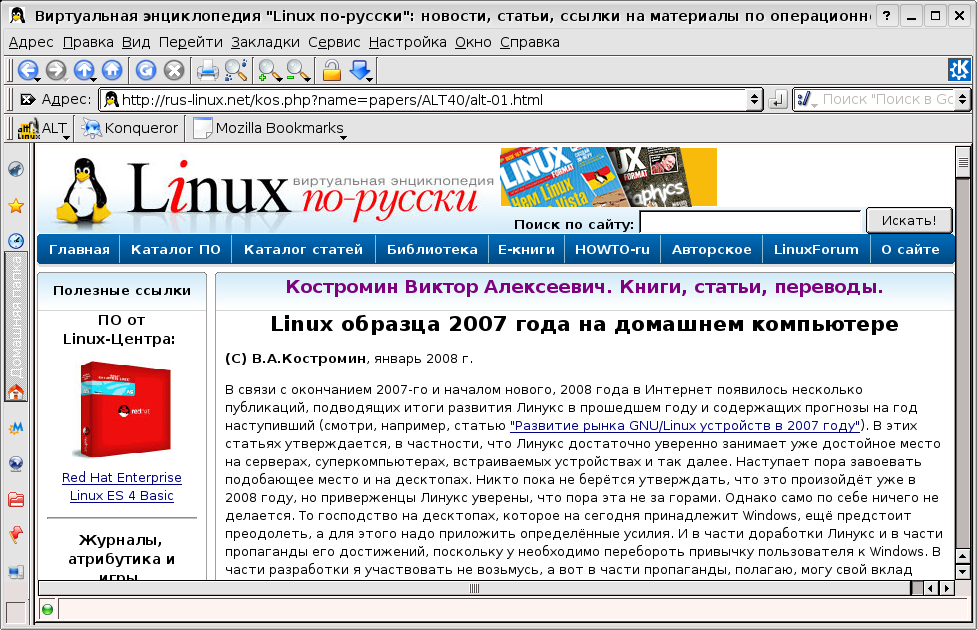Open the Konqueror bookmark
This screenshot has width=977, height=630.
(130, 128)
